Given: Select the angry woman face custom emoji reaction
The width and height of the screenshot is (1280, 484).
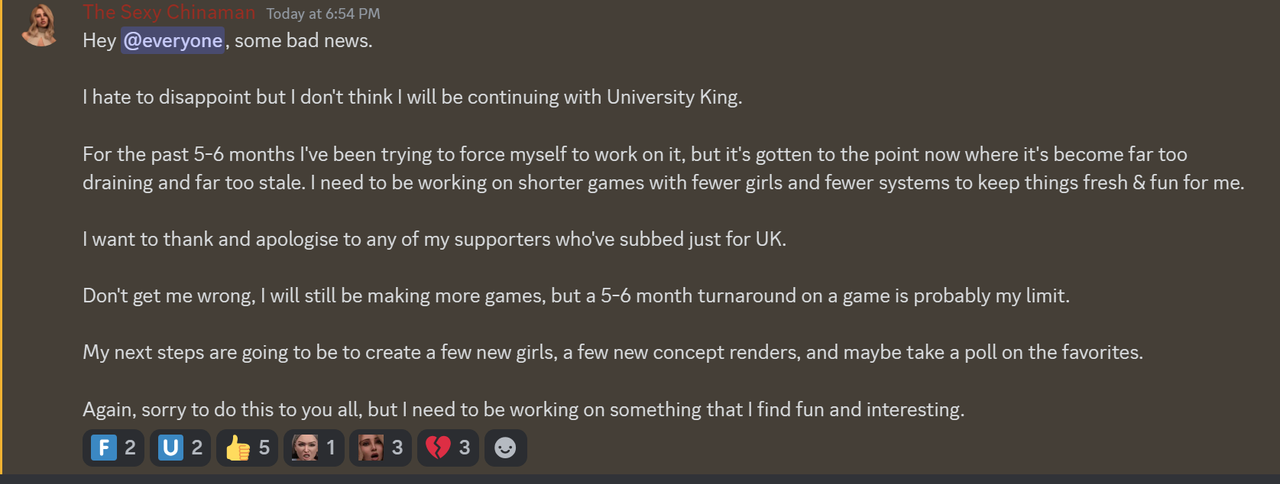Looking at the screenshot, I should [314, 448].
